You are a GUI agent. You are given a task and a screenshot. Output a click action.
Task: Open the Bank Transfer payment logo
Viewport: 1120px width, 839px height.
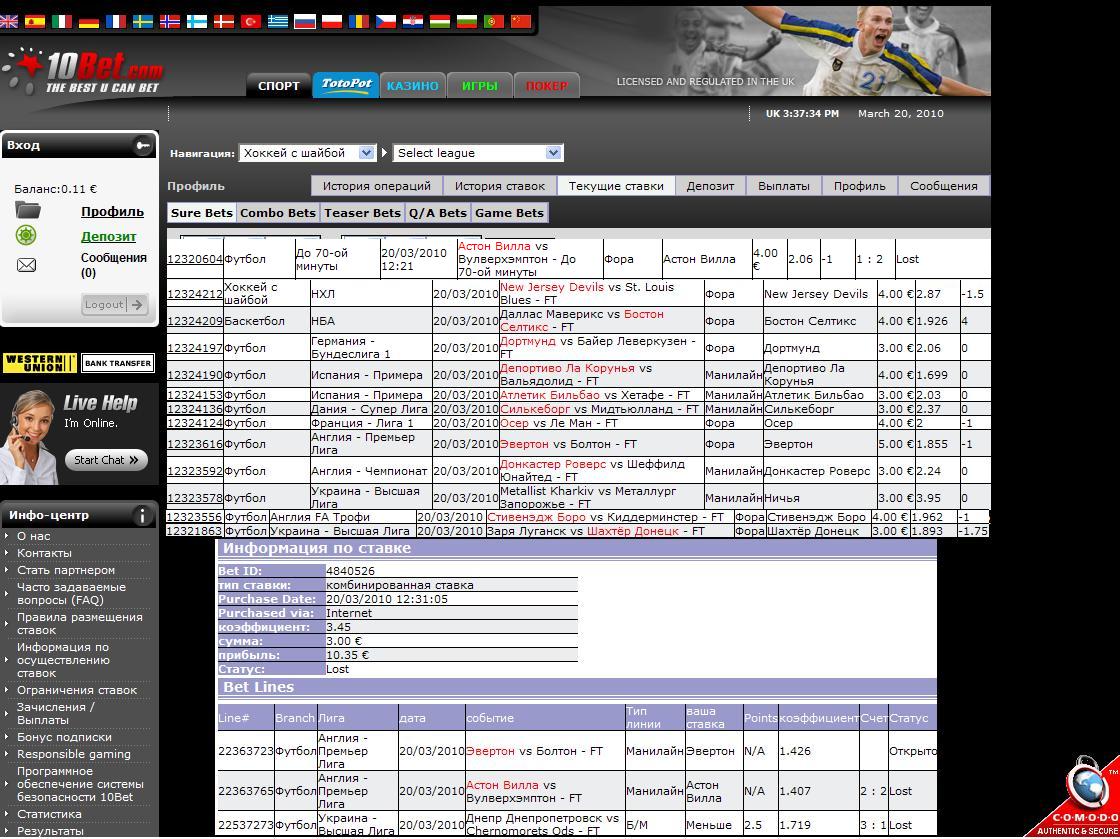[118, 363]
